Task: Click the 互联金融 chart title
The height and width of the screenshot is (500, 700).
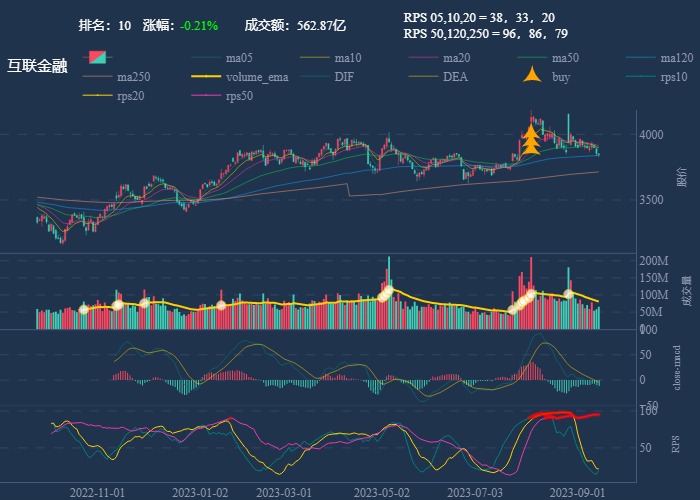Action: point(37,67)
